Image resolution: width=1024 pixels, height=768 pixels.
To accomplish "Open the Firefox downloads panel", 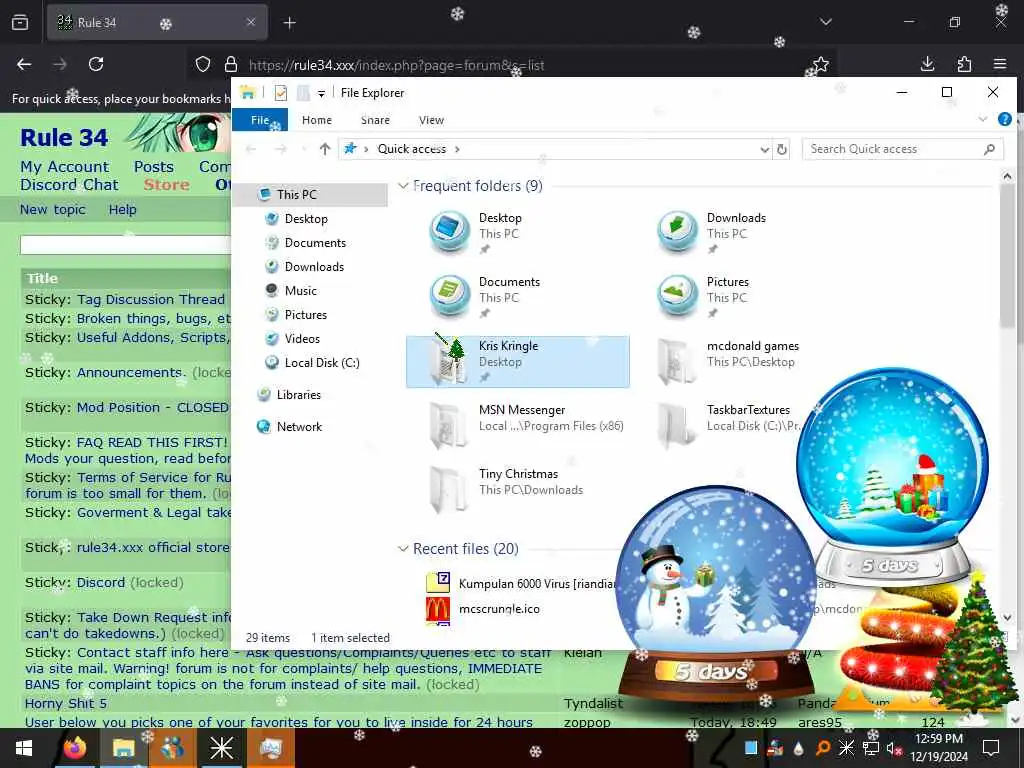I will coord(927,64).
